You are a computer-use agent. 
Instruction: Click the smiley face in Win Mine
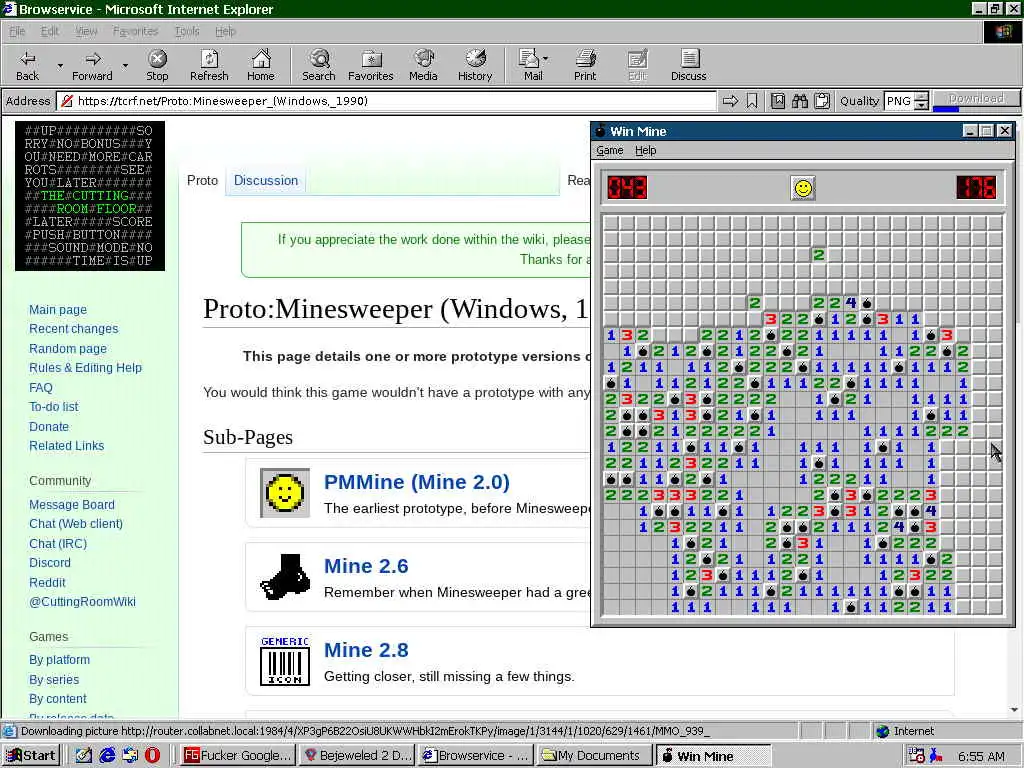(x=803, y=188)
